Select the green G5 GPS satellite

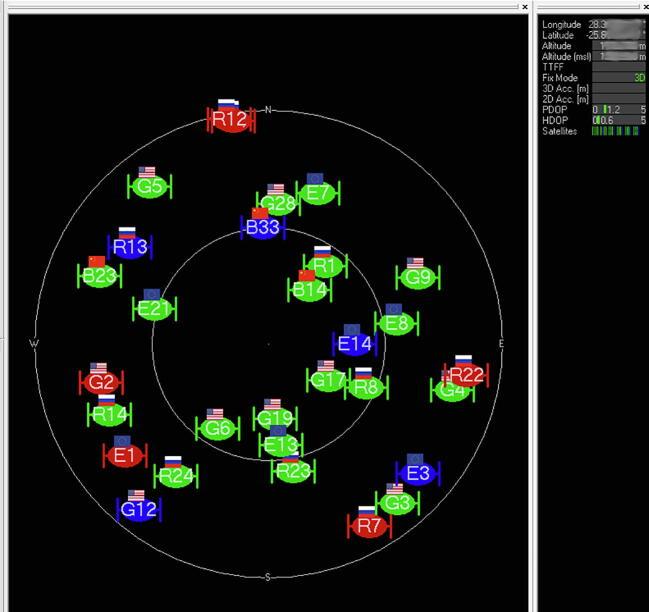[x=150, y=187]
